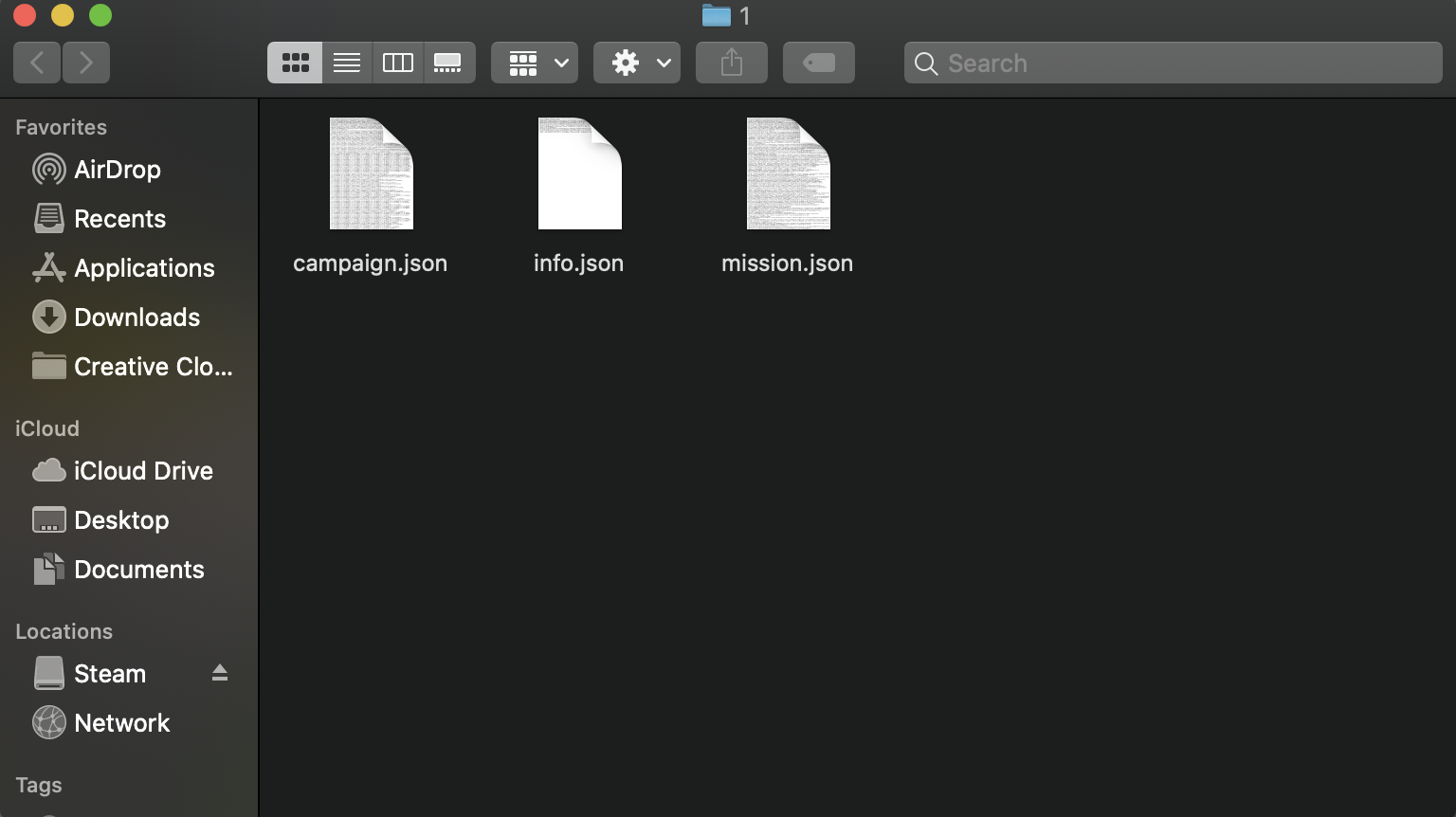Image resolution: width=1456 pixels, height=817 pixels.
Task: Switch to column view
Action: click(x=398, y=63)
